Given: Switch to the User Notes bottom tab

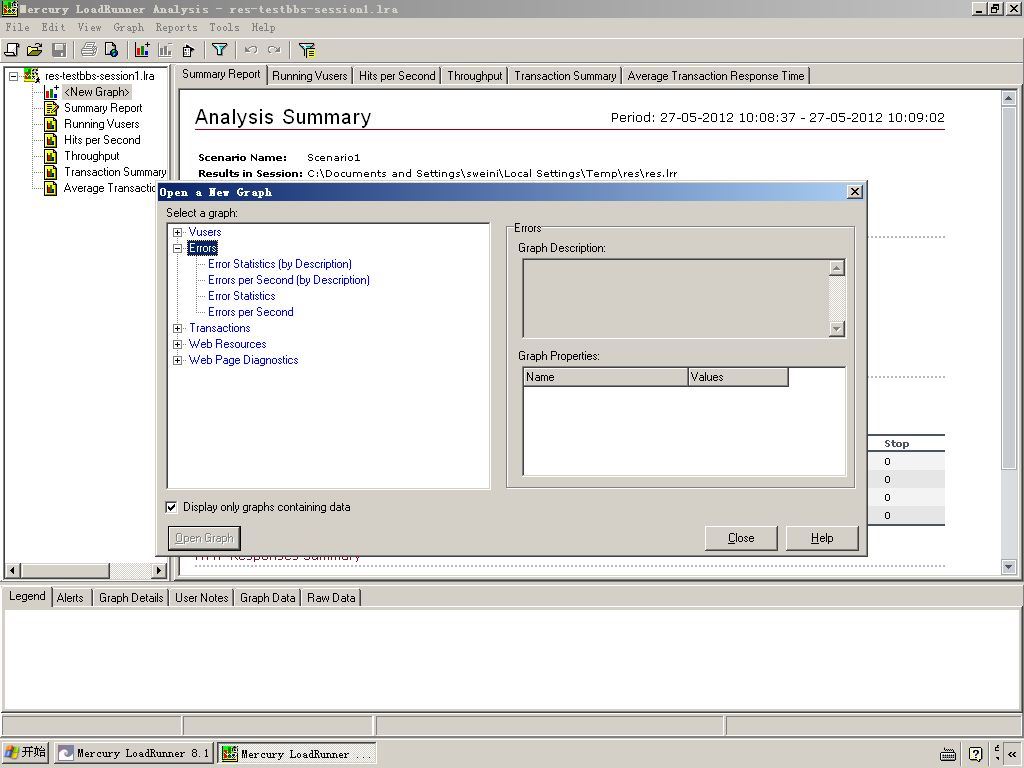Looking at the screenshot, I should [201, 598].
